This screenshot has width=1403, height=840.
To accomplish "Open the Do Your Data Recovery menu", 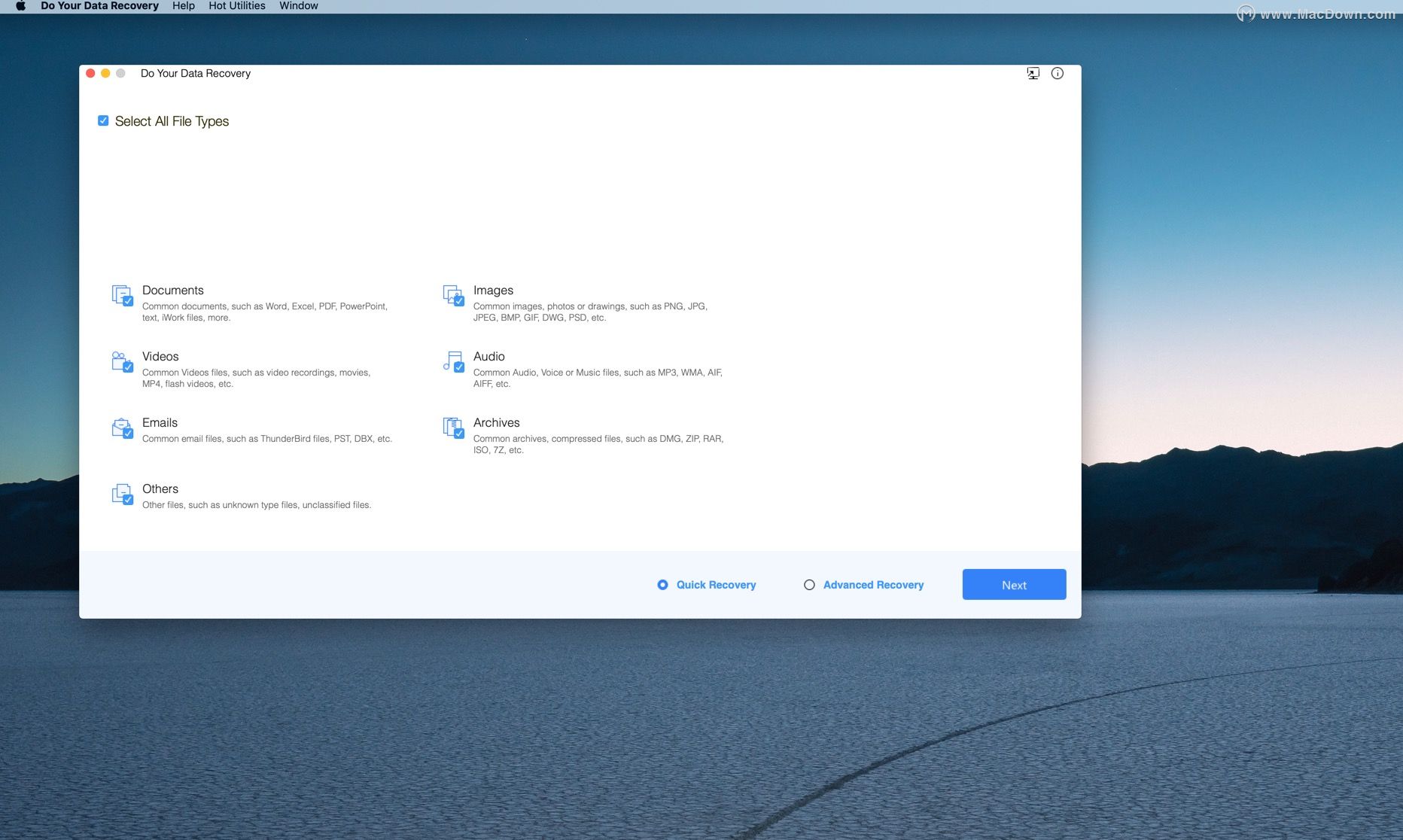I will [x=99, y=6].
